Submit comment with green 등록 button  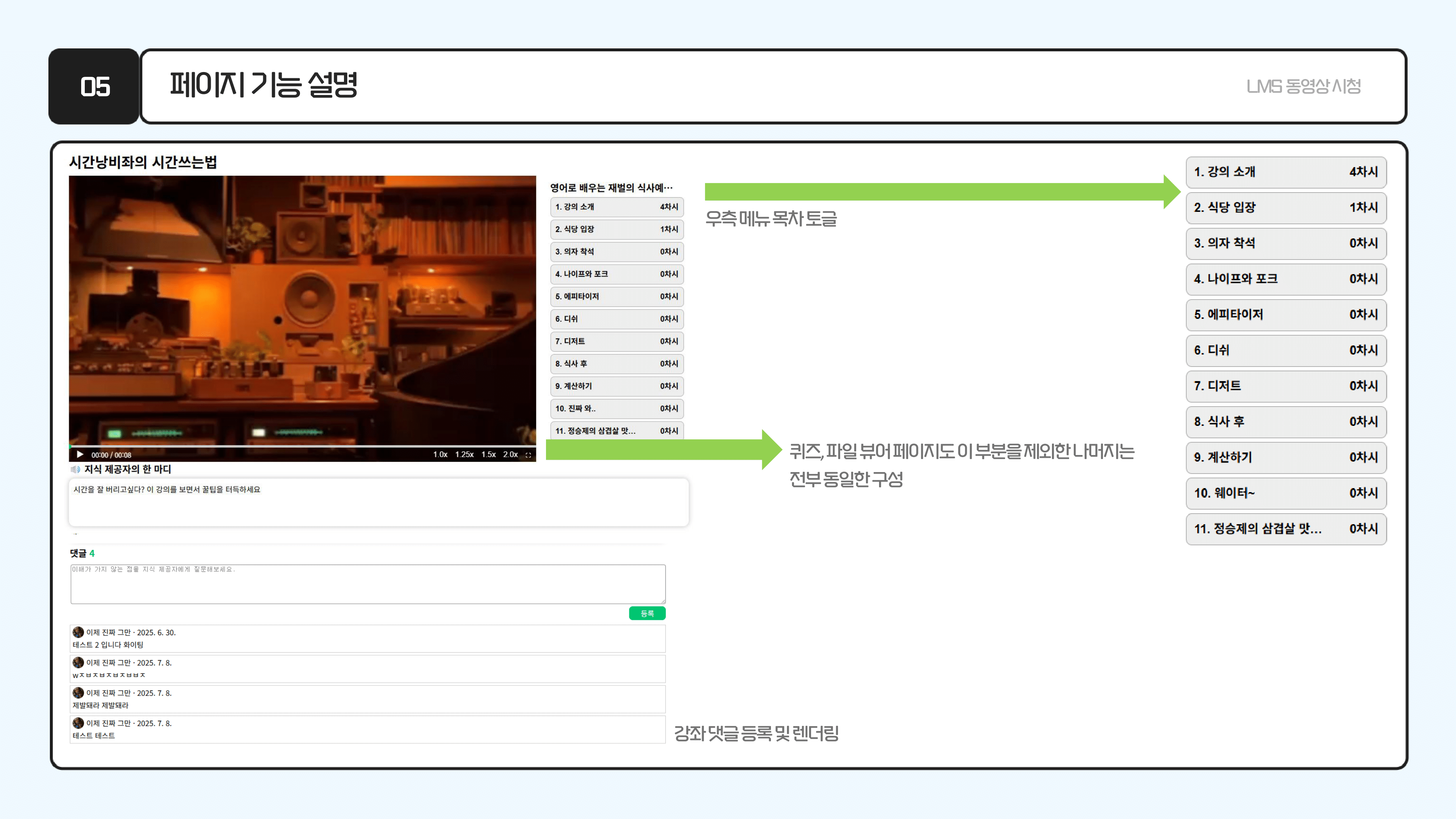pos(646,613)
